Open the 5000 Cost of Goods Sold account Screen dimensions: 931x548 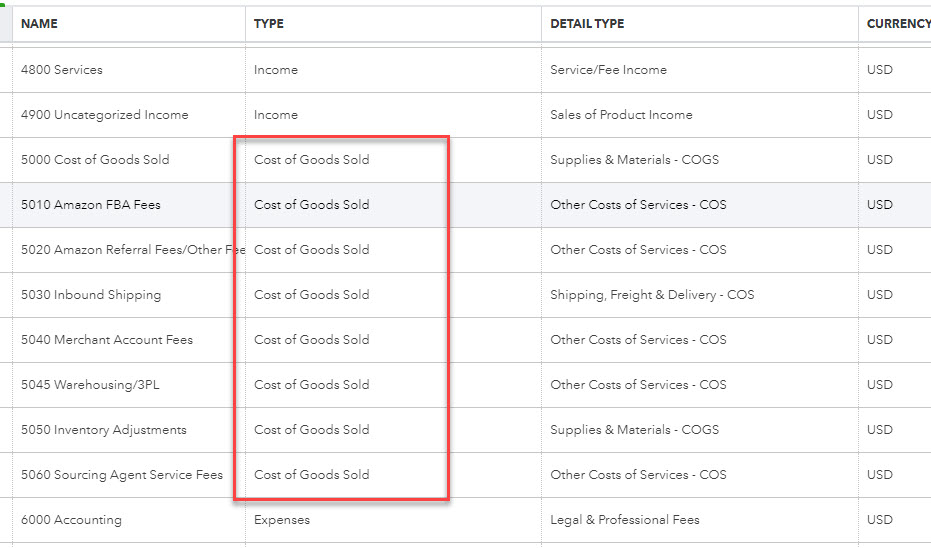tap(95, 160)
